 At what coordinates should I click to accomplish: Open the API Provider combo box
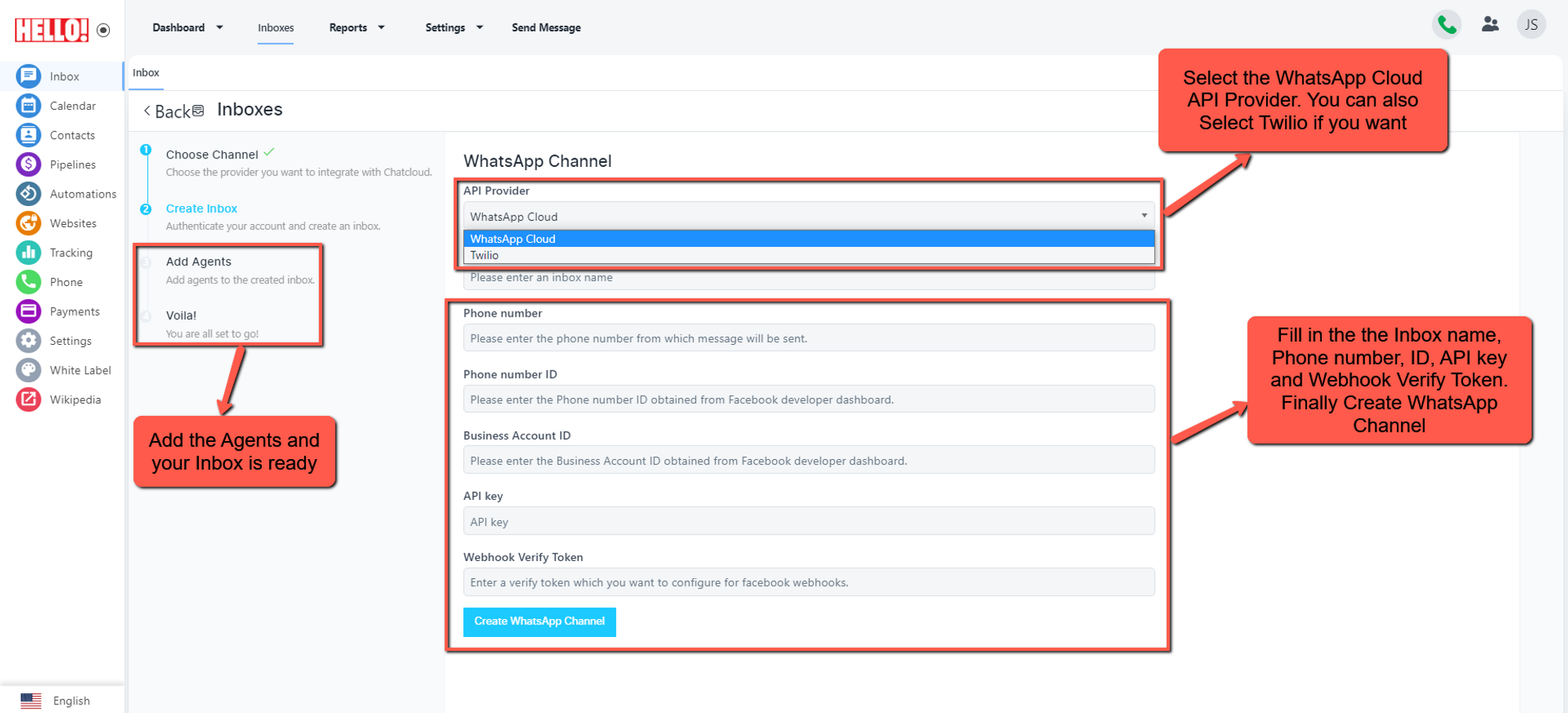[x=808, y=216]
